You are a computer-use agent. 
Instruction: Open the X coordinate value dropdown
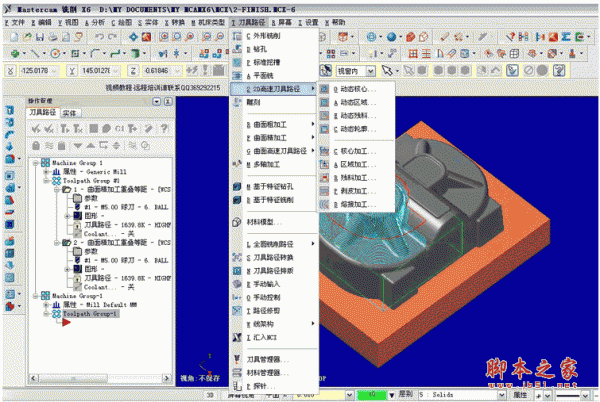coord(54,71)
